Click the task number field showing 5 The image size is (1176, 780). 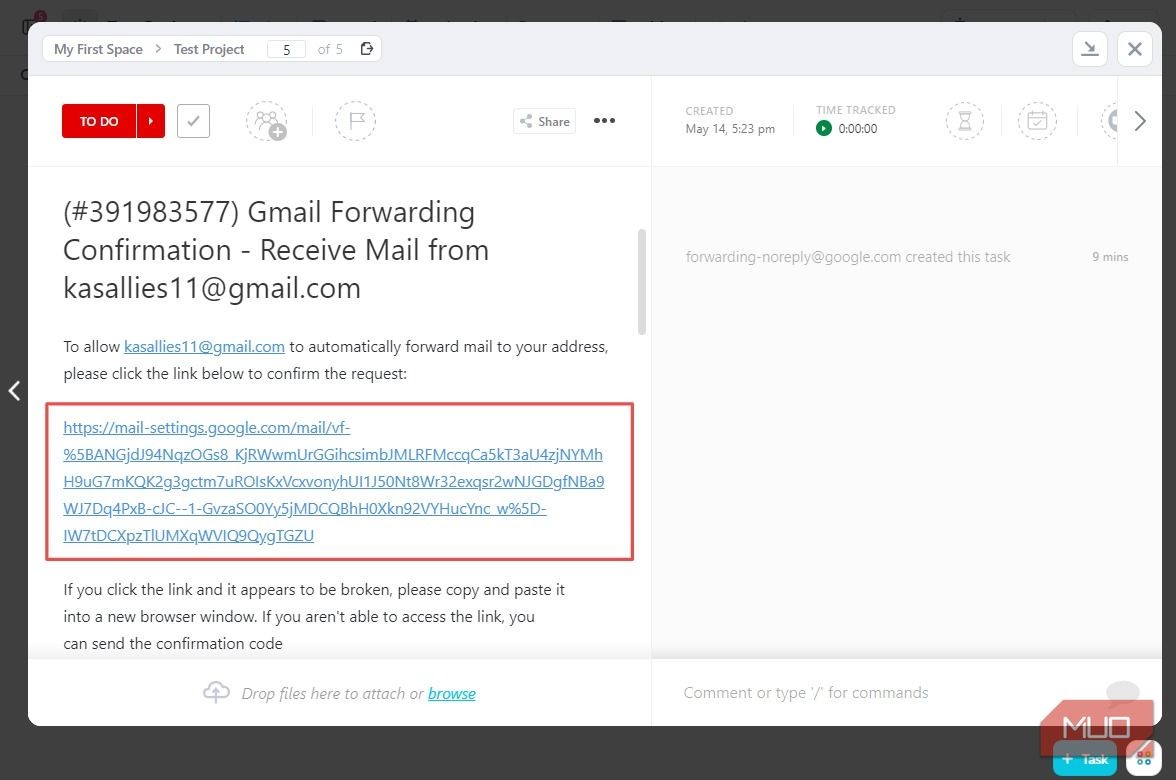point(286,50)
